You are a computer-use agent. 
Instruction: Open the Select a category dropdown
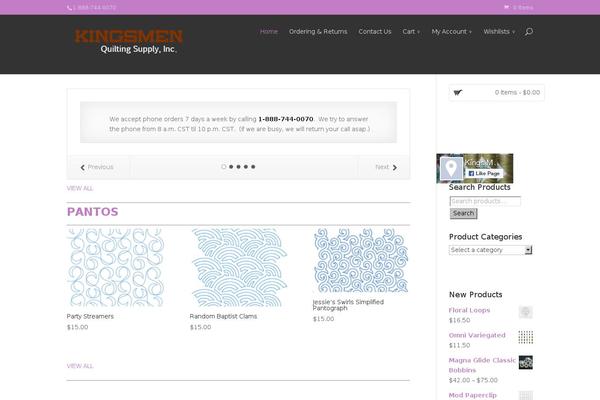coord(490,250)
